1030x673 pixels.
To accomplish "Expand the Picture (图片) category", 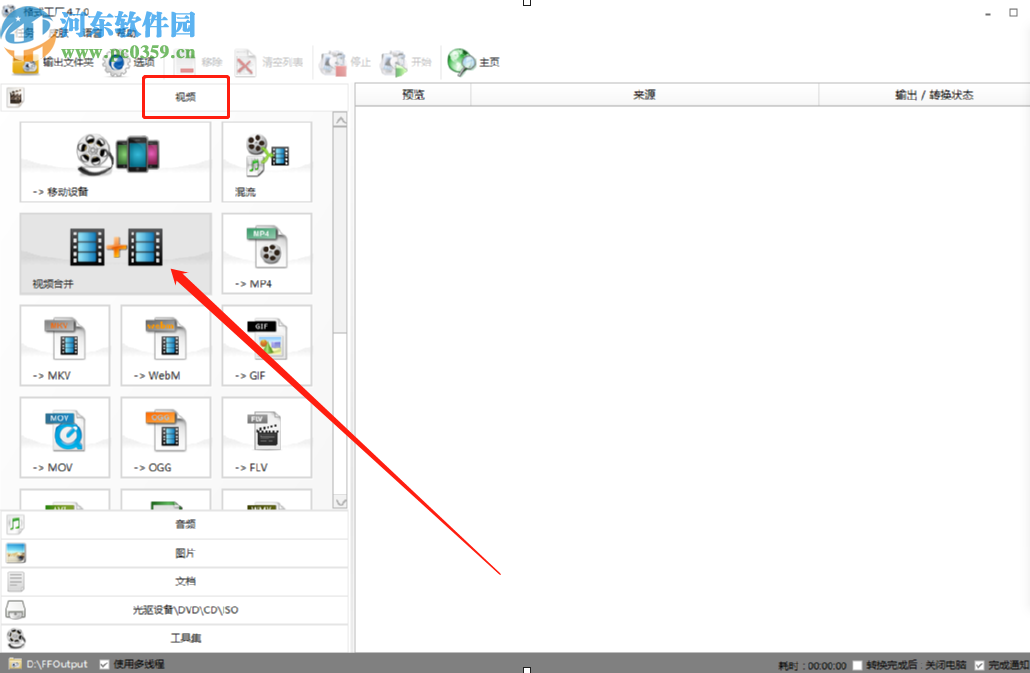I will pos(175,553).
